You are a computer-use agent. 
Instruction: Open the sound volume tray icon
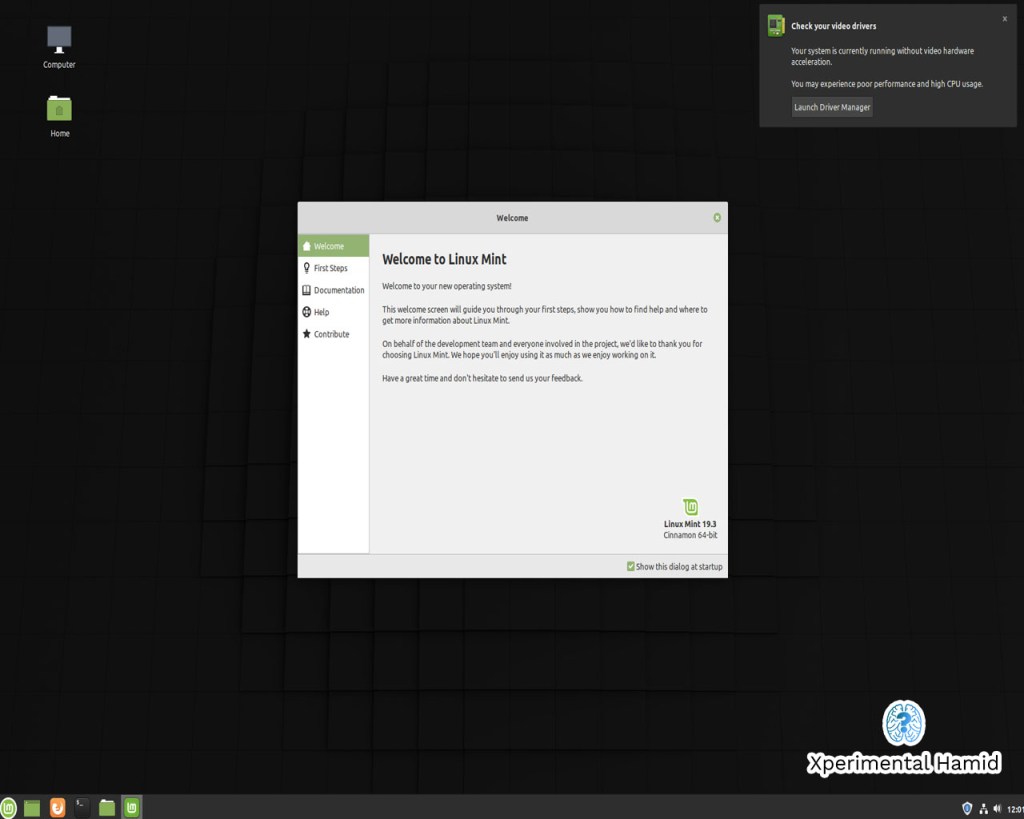click(x=997, y=809)
